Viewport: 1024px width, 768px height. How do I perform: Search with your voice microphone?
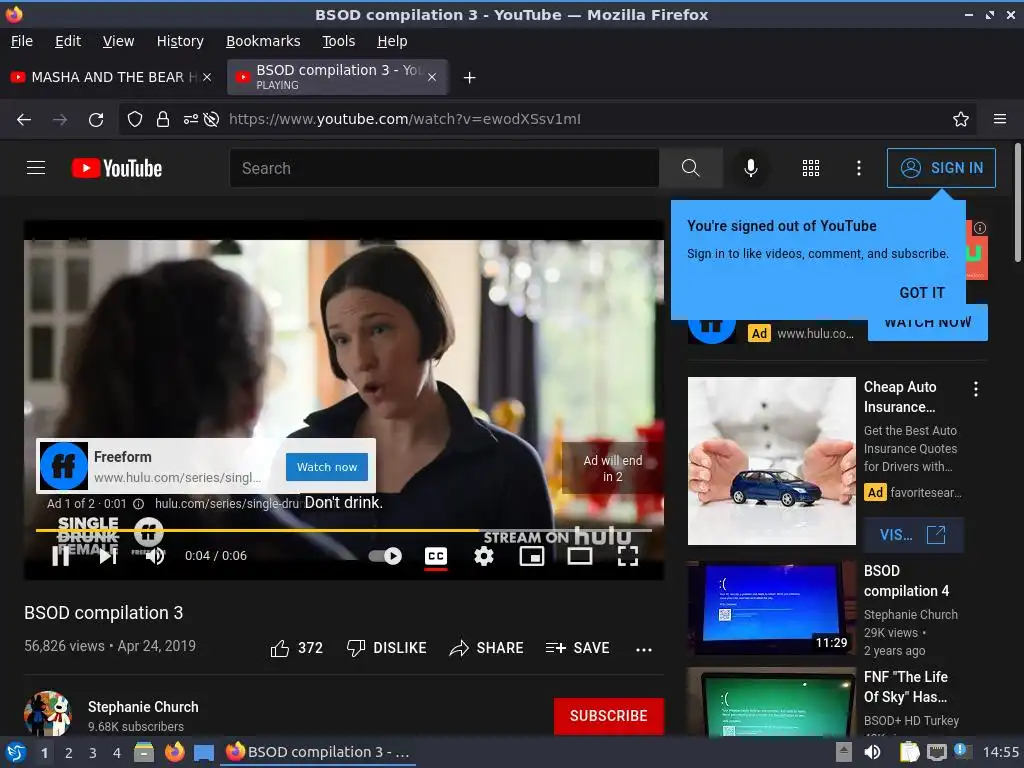751,168
